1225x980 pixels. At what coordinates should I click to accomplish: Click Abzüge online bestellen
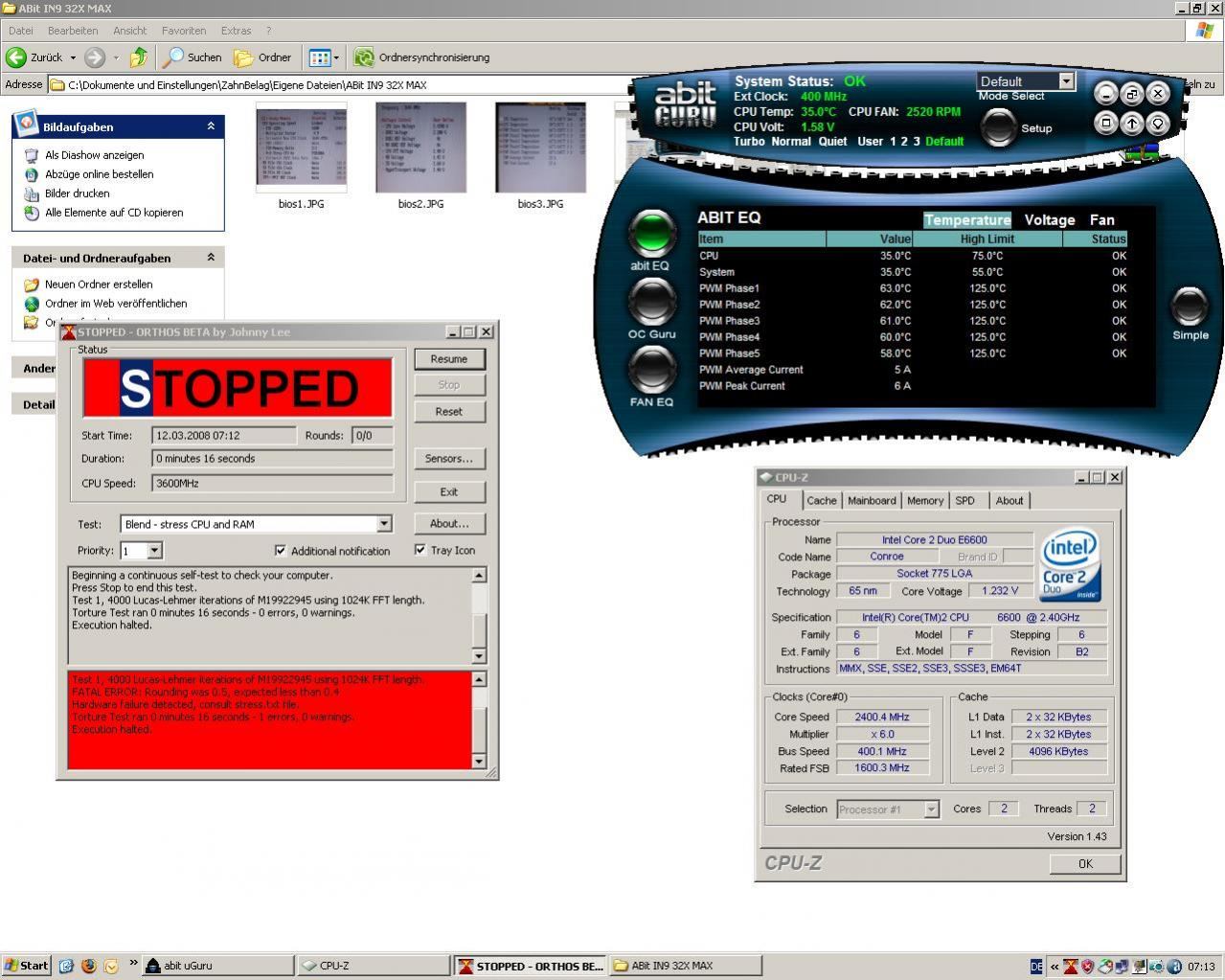pos(100,174)
